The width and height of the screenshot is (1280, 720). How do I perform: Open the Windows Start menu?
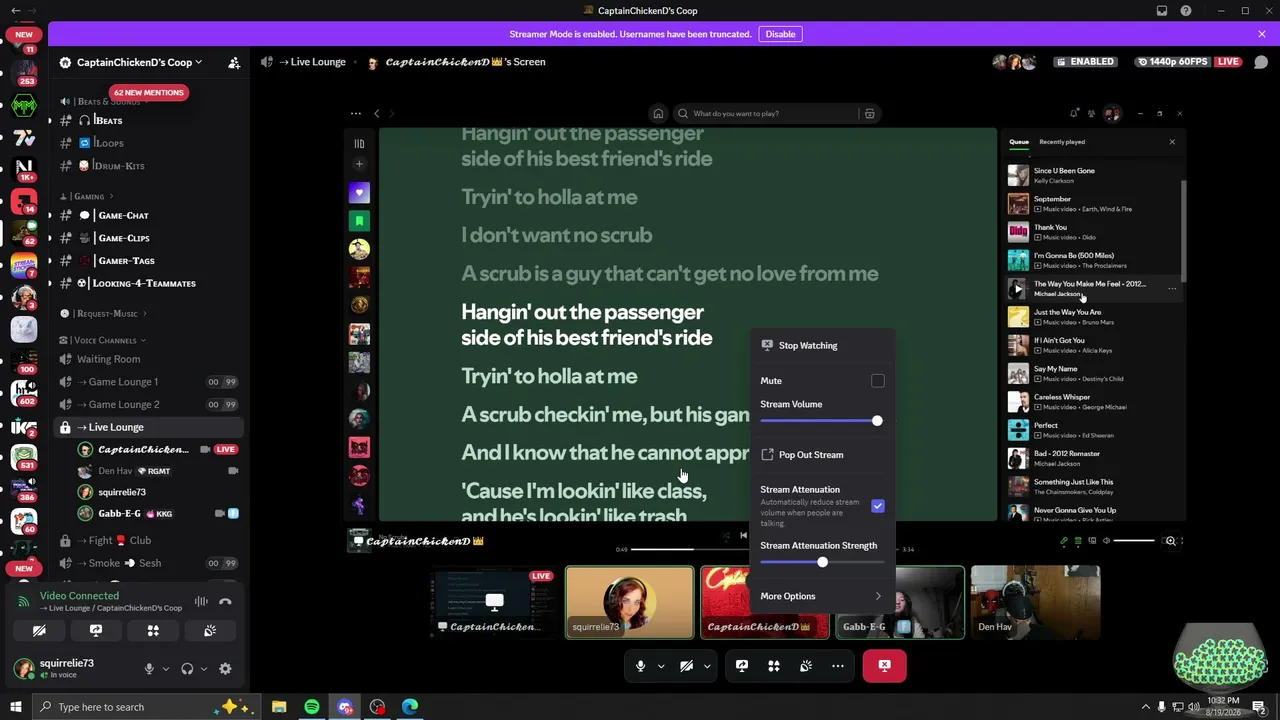(15, 707)
